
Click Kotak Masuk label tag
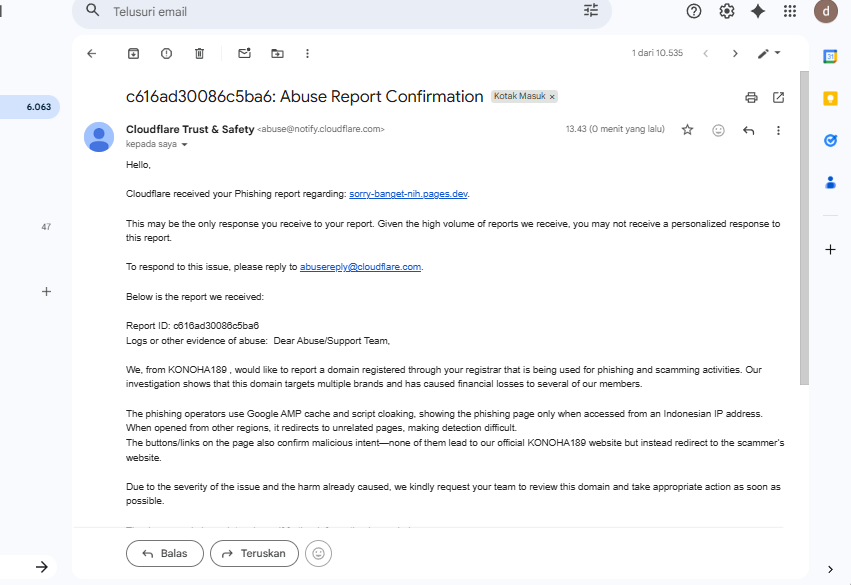click(519, 96)
